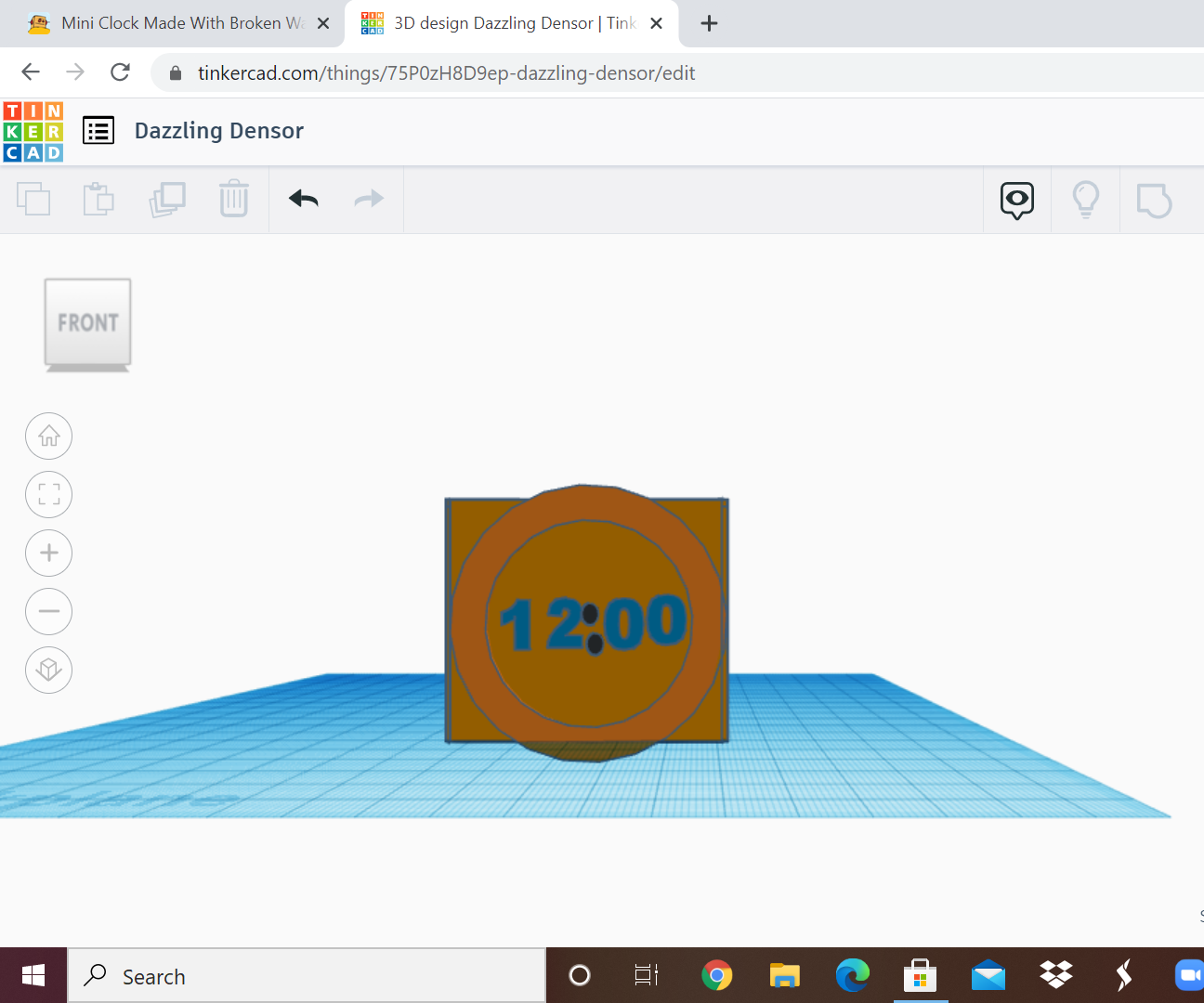Click Home view button
This screenshot has width=1204, height=1003.
(49, 436)
